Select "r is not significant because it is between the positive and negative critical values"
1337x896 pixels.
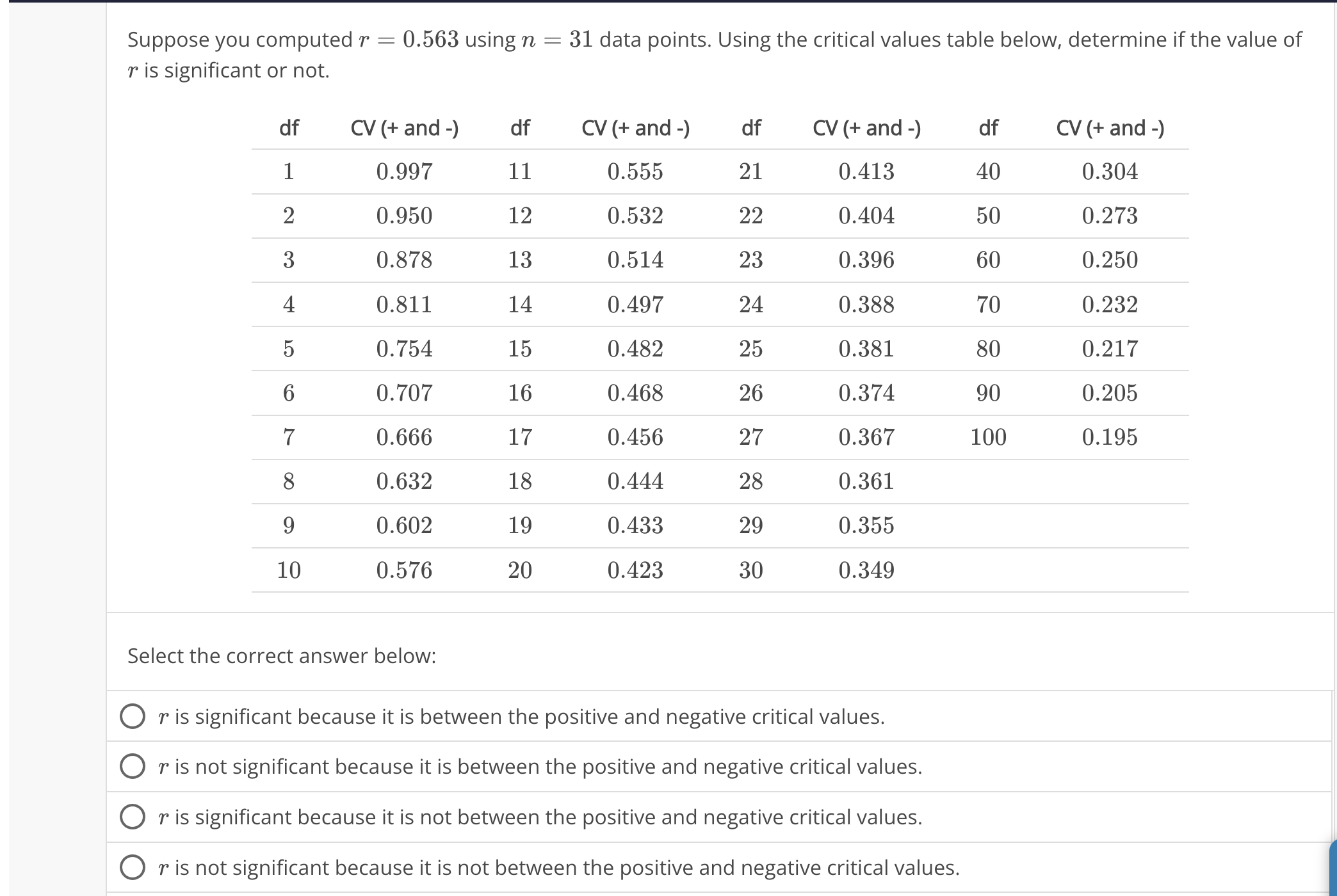click(133, 766)
